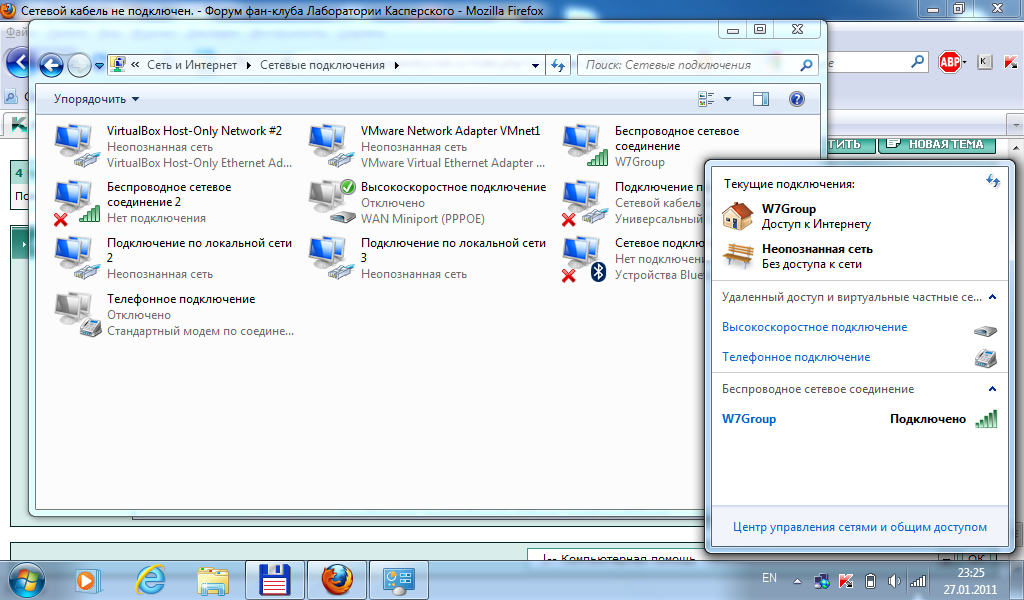This screenshot has height=600, width=1024.
Task: Click refresh icon in network flyout
Action: [993, 181]
